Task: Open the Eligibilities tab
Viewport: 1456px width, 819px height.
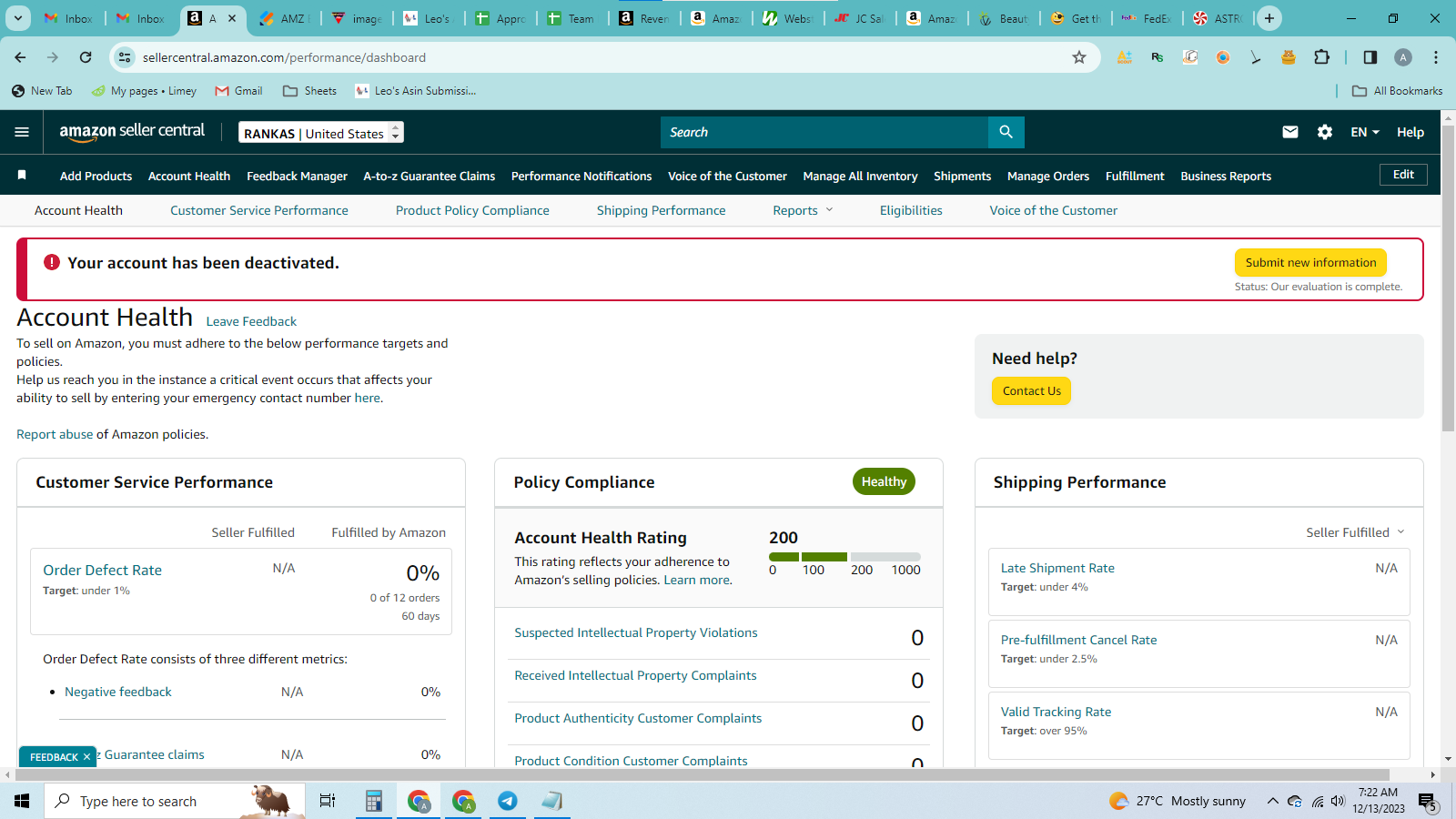Action: [x=911, y=210]
